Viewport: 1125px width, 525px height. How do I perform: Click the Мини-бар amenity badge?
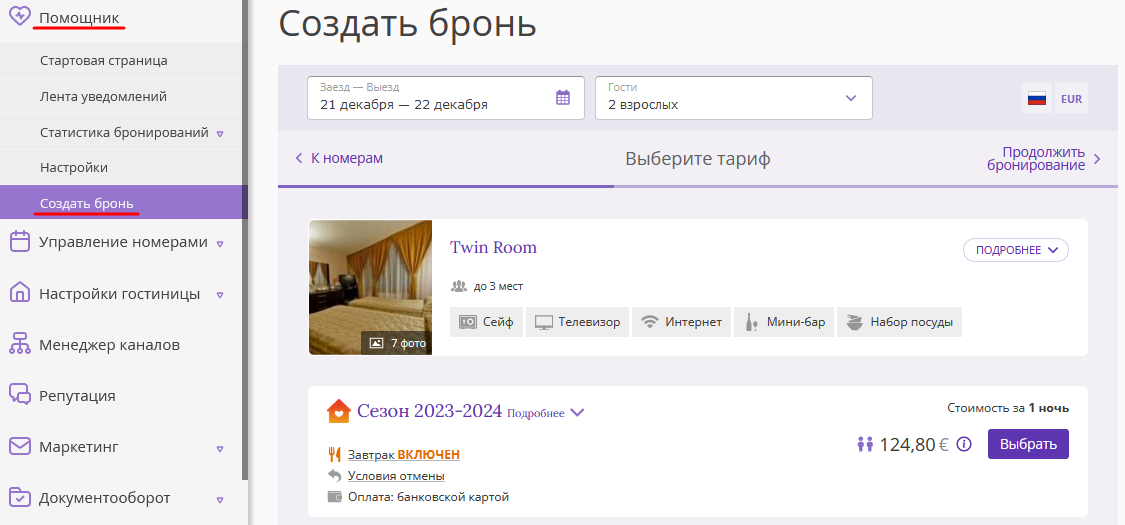(x=784, y=322)
